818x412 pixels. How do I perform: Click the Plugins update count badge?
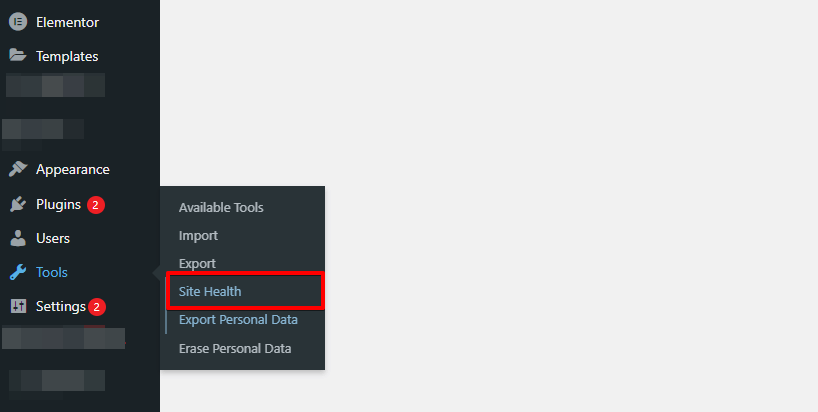coord(95,205)
